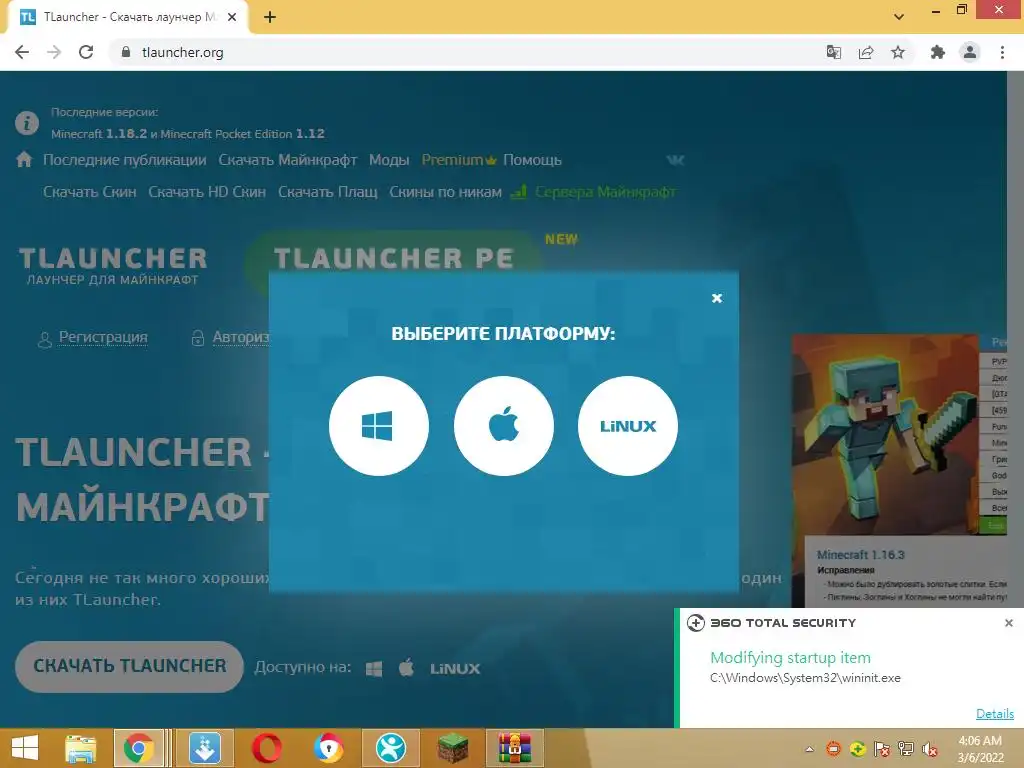
Task: Open download manager taskbar icon
Action: pyautogui.click(x=204, y=748)
